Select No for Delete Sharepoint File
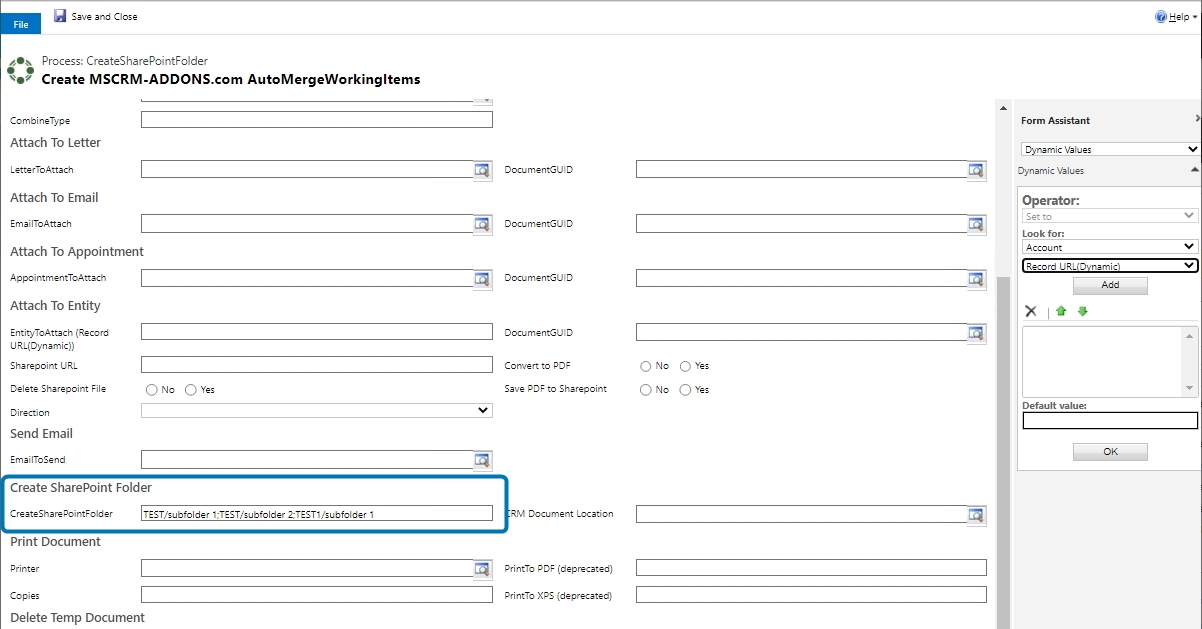 (152, 390)
